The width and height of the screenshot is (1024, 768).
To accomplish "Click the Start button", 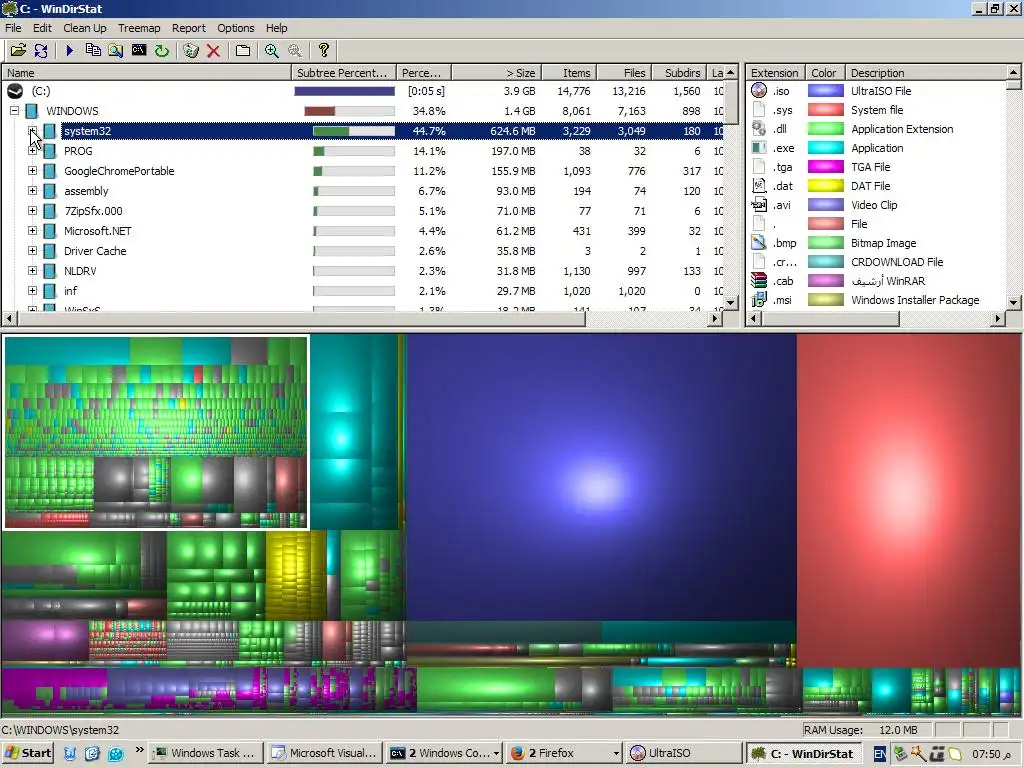I will pyautogui.click(x=27, y=753).
